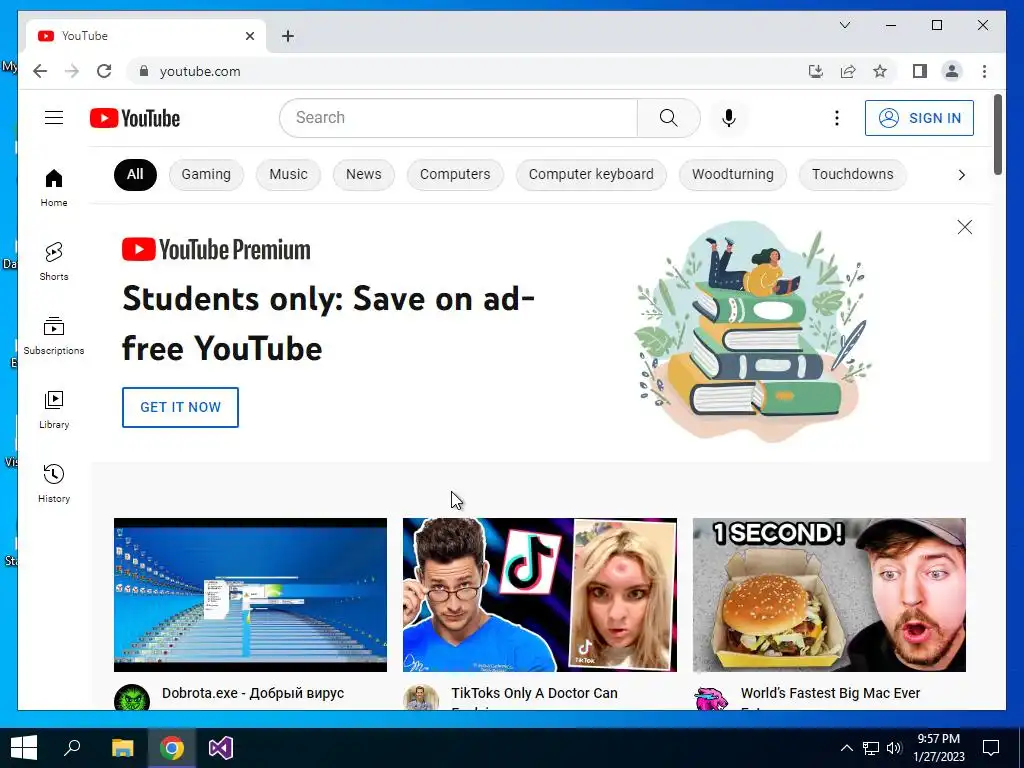Click the install app icon in address bar
1024x768 pixels.
click(816, 71)
